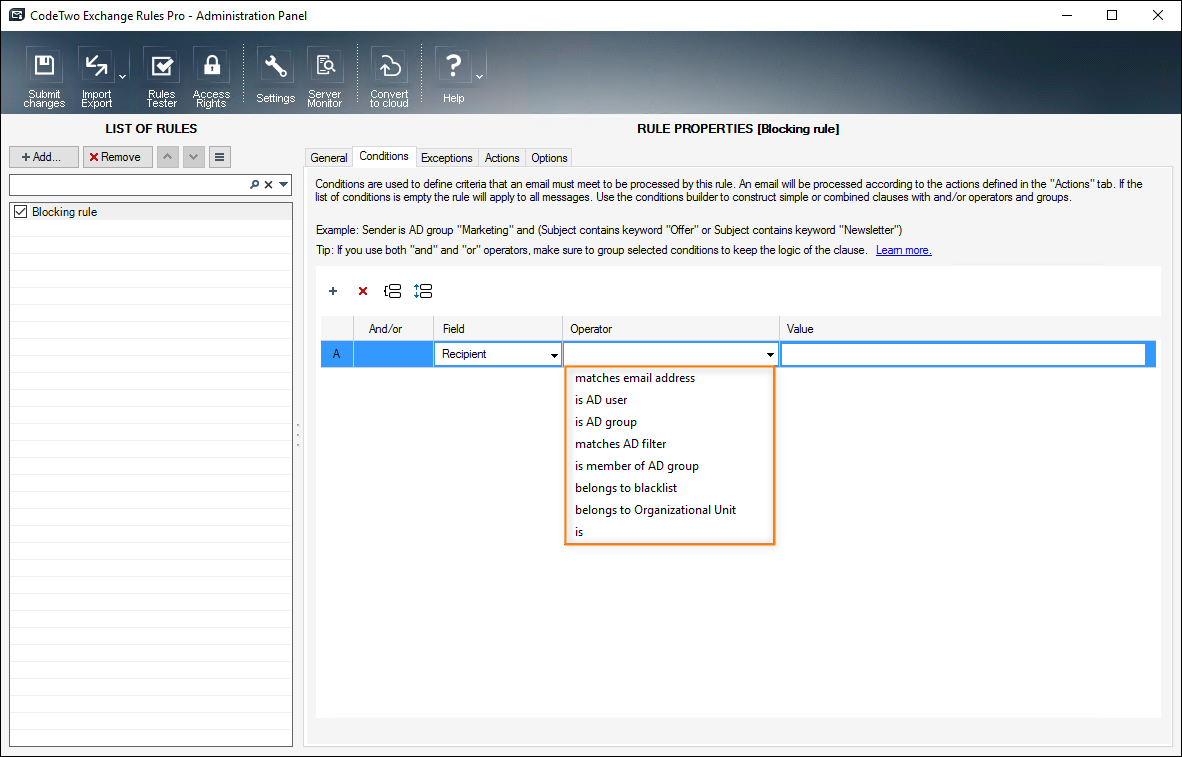Select 'is member of AD group' operator
This screenshot has height=757, width=1182.
point(669,465)
